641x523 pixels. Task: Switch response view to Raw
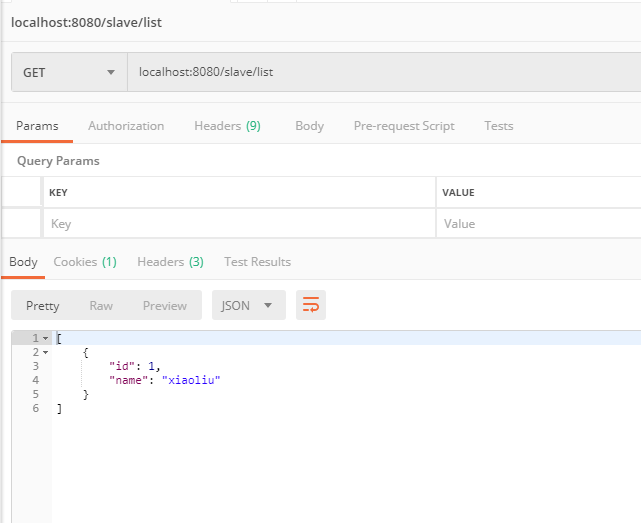[101, 306]
